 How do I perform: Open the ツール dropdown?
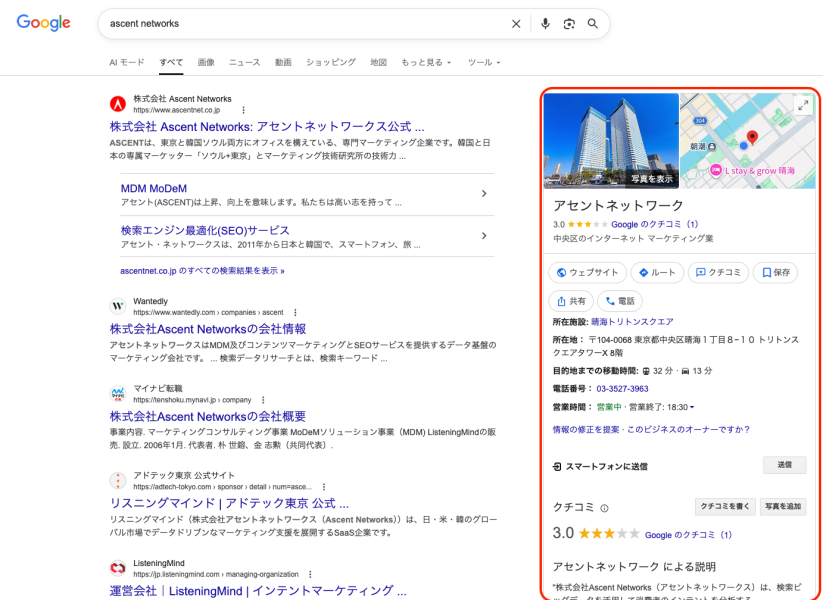(x=481, y=62)
